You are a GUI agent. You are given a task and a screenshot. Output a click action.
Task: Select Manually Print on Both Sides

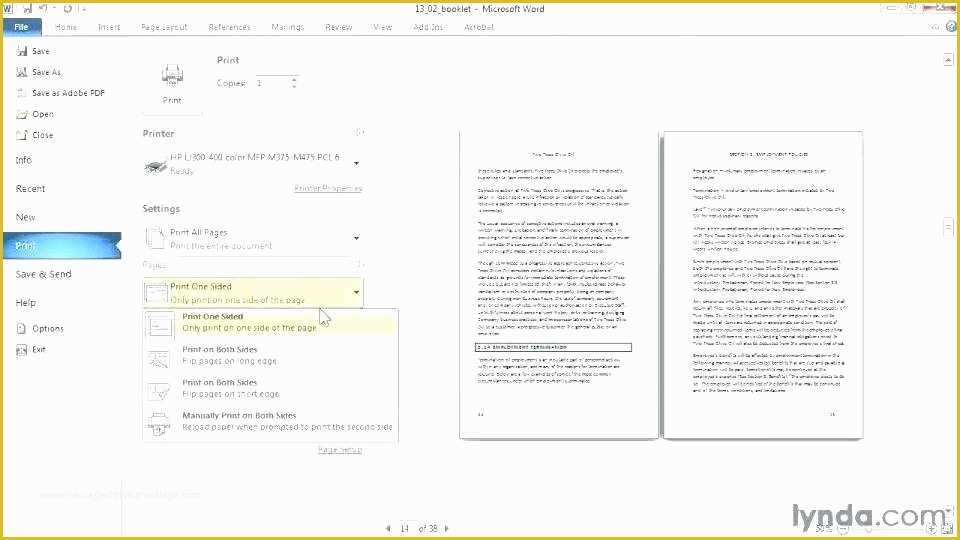(x=270, y=421)
